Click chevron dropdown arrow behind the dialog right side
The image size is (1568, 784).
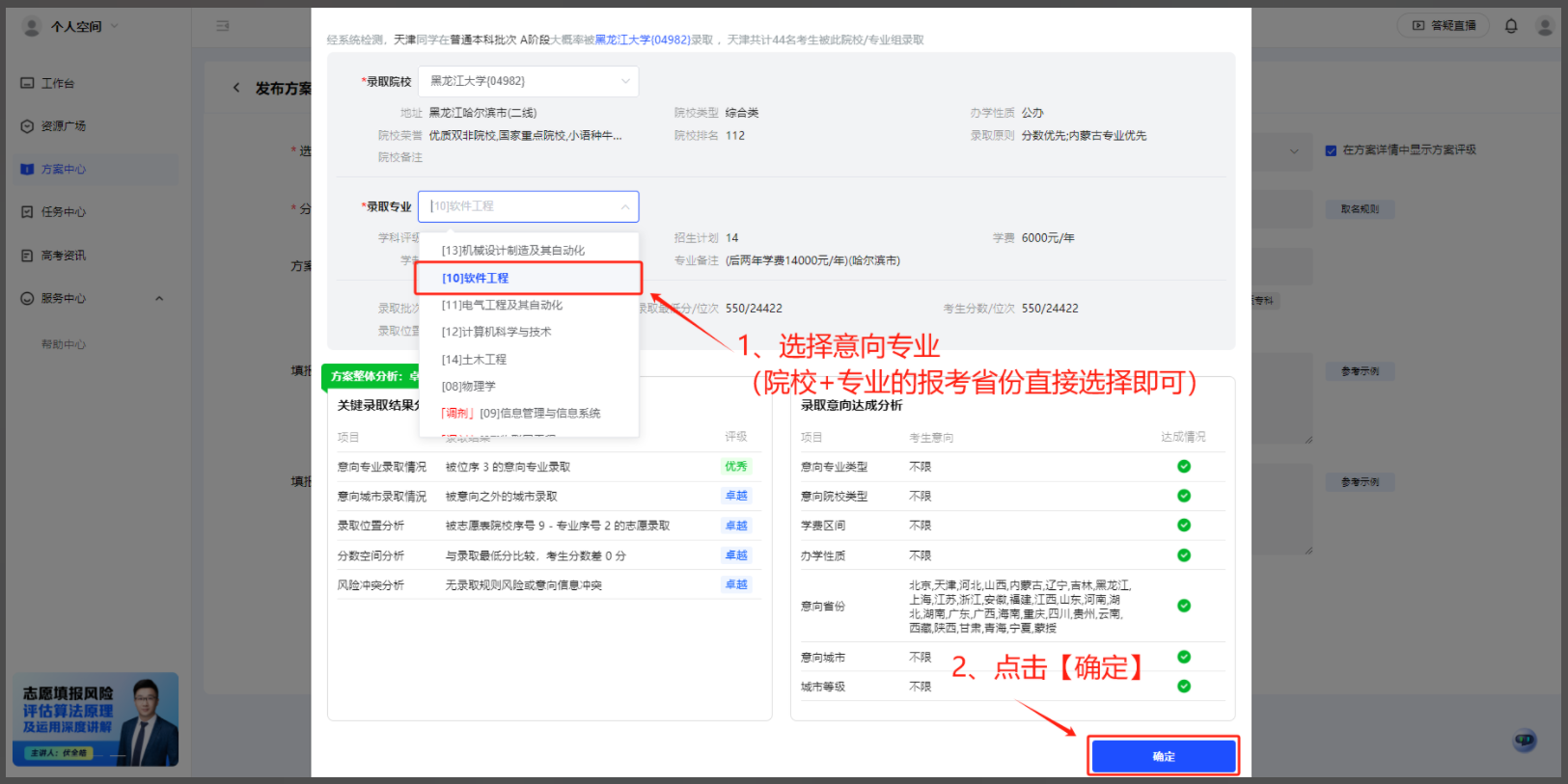(x=1294, y=151)
